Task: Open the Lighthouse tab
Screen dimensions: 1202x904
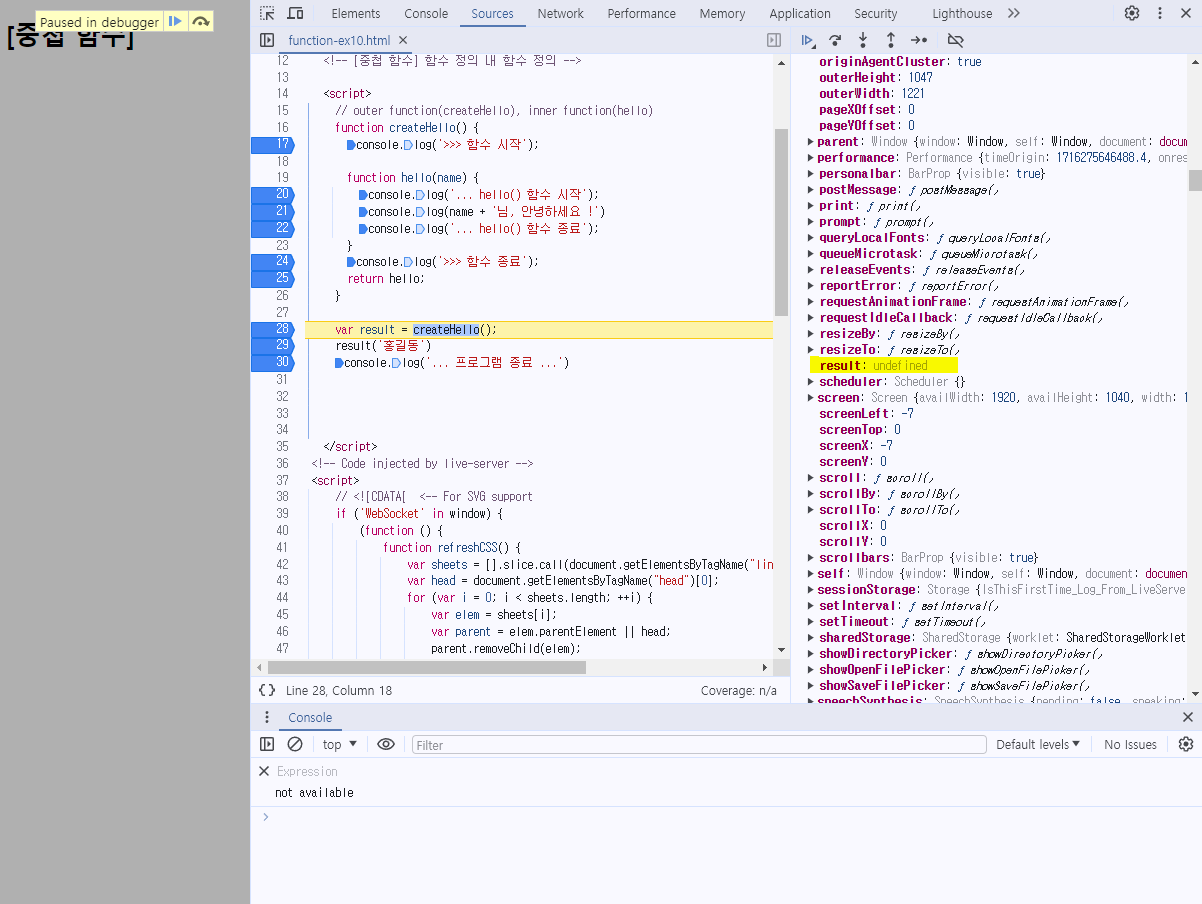Action: point(962,13)
